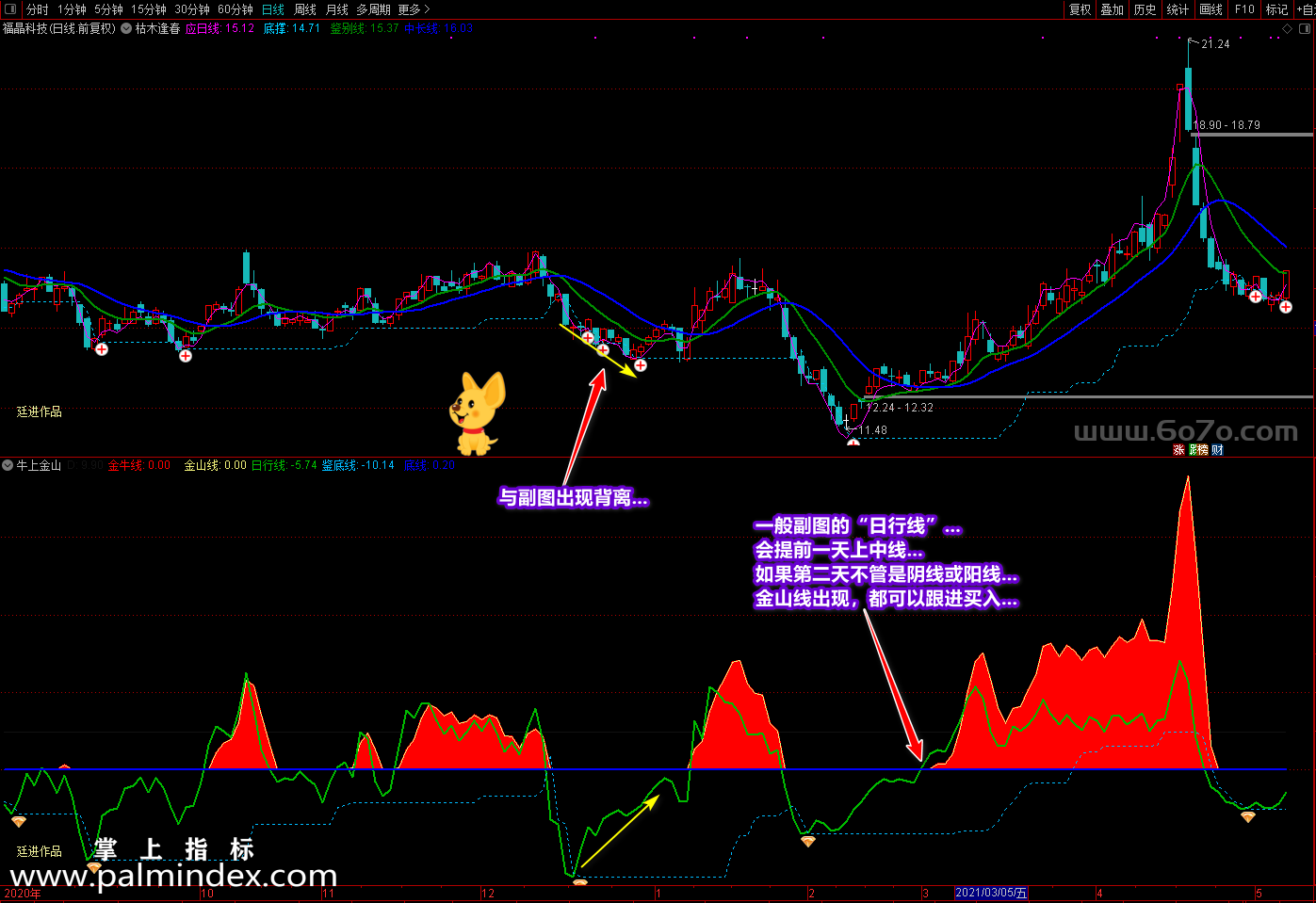1316x903 pixels.
Task: Open the F10 company info button
Action: point(1244,9)
